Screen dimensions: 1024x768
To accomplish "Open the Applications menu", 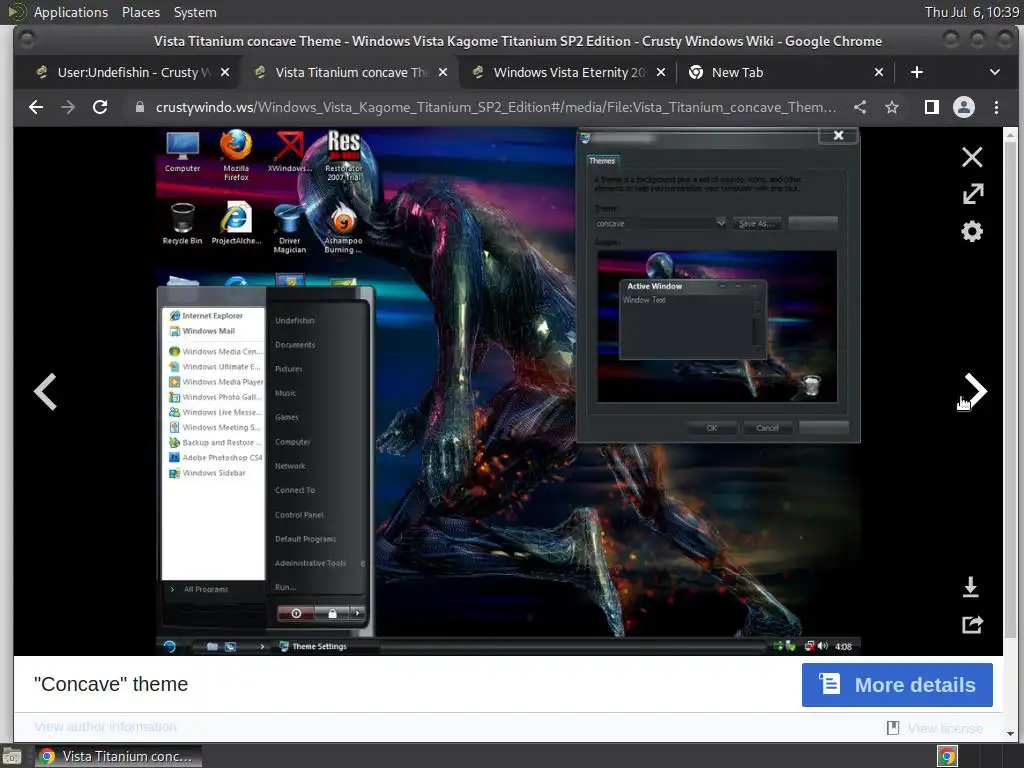I will pyautogui.click(x=71, y=12).
